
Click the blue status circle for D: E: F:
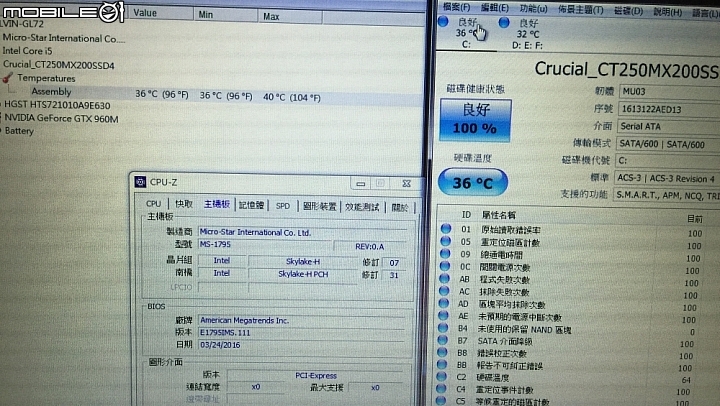[x=504, y=22]
